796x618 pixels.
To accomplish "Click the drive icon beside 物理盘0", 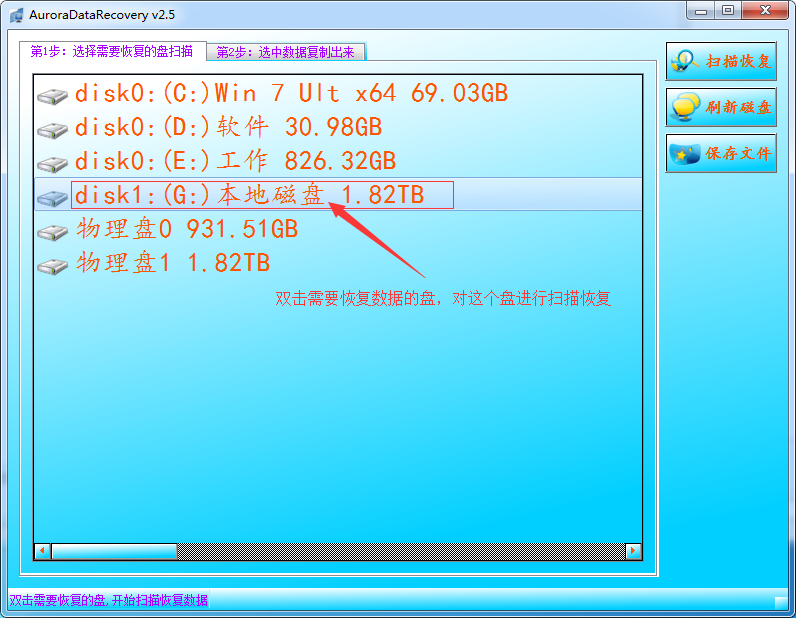I will (52, 232).
